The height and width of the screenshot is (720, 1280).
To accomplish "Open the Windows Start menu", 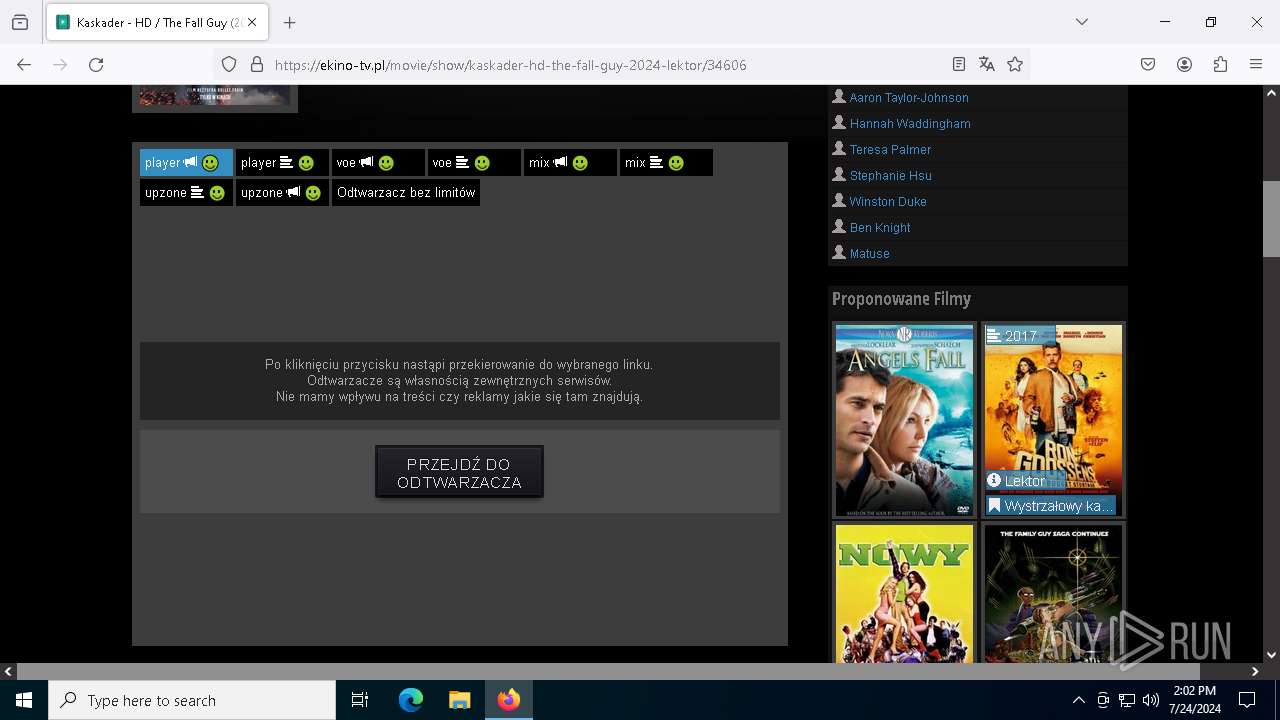I will click(x=24, y=700).
